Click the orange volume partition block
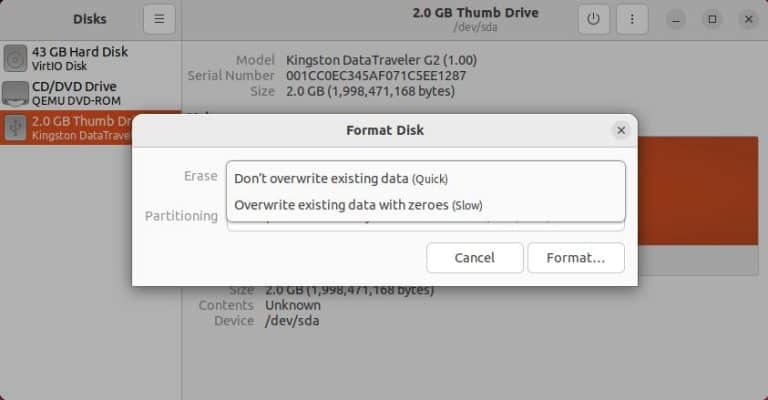The width and height of the screenshot is (768, 400). pyautogui.click(x=698, y=191)
